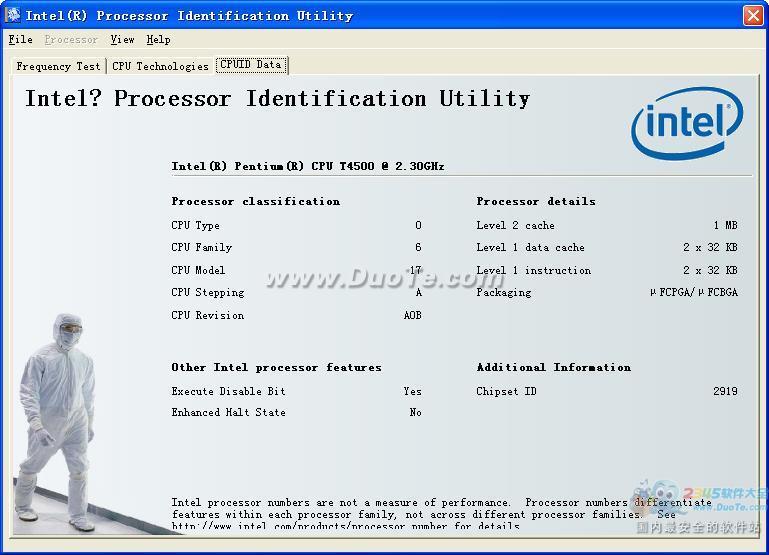Screen dimensions: 769x555
Task: Click the Chipset ID value 2919
Action: tap(725, 391)
